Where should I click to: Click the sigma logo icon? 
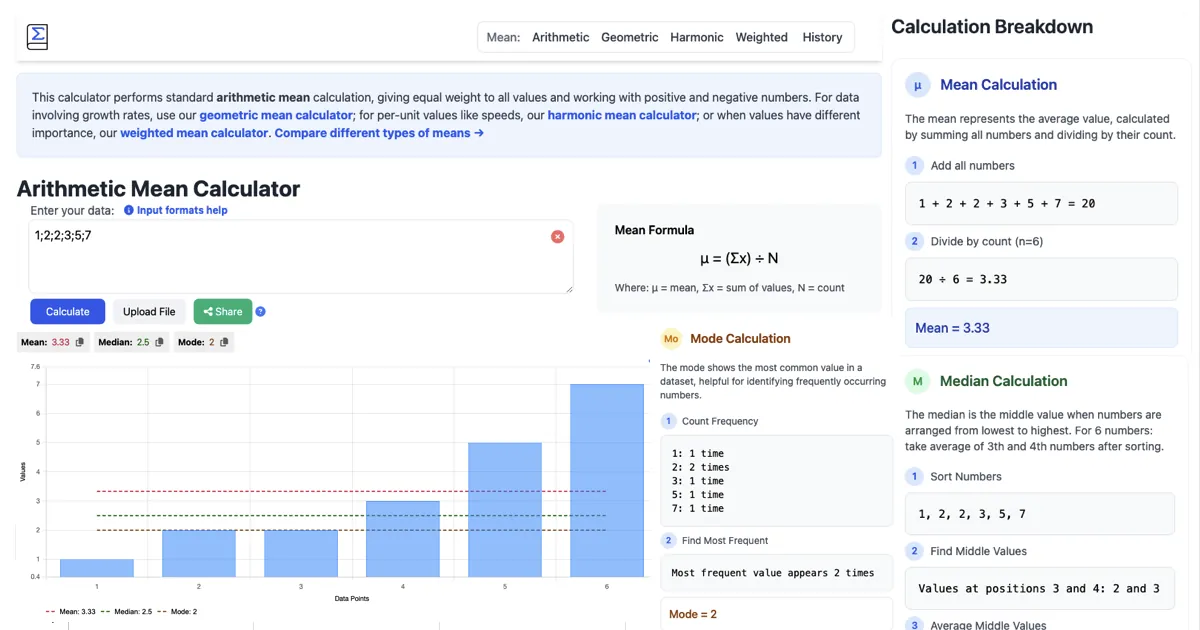point(36,35)
